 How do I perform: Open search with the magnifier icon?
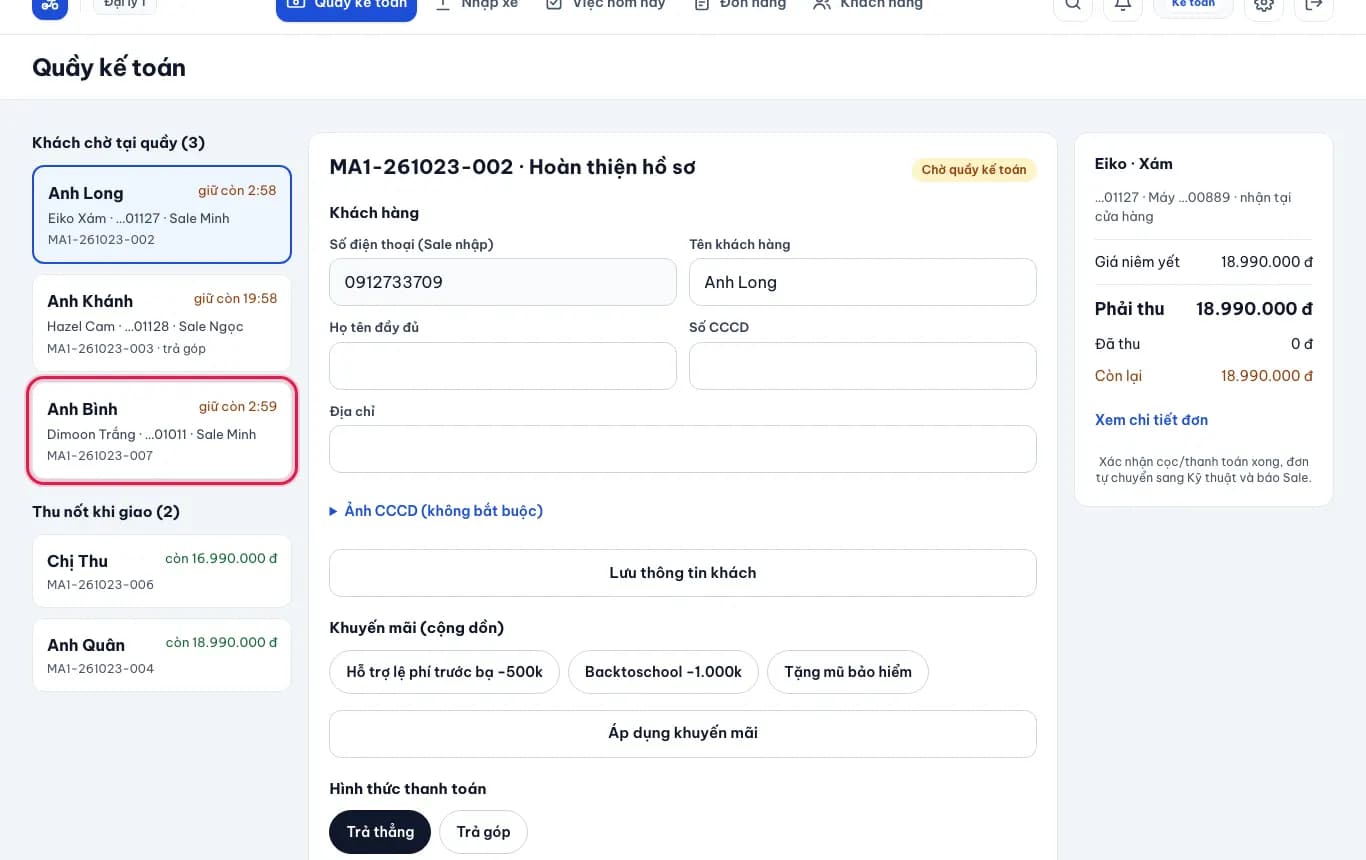click(x=1073, y=5)
